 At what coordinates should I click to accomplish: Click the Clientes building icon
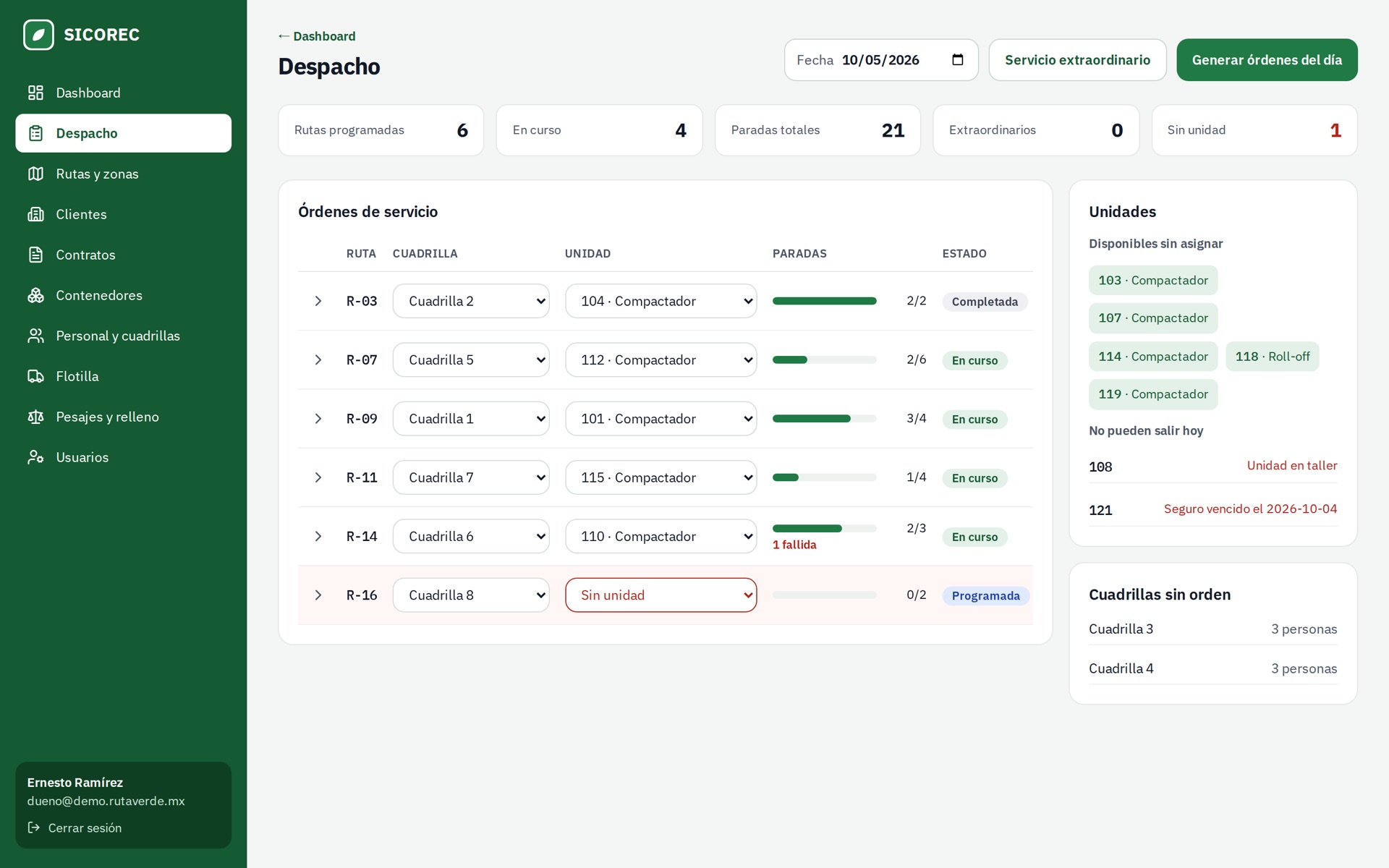point(35,214)
